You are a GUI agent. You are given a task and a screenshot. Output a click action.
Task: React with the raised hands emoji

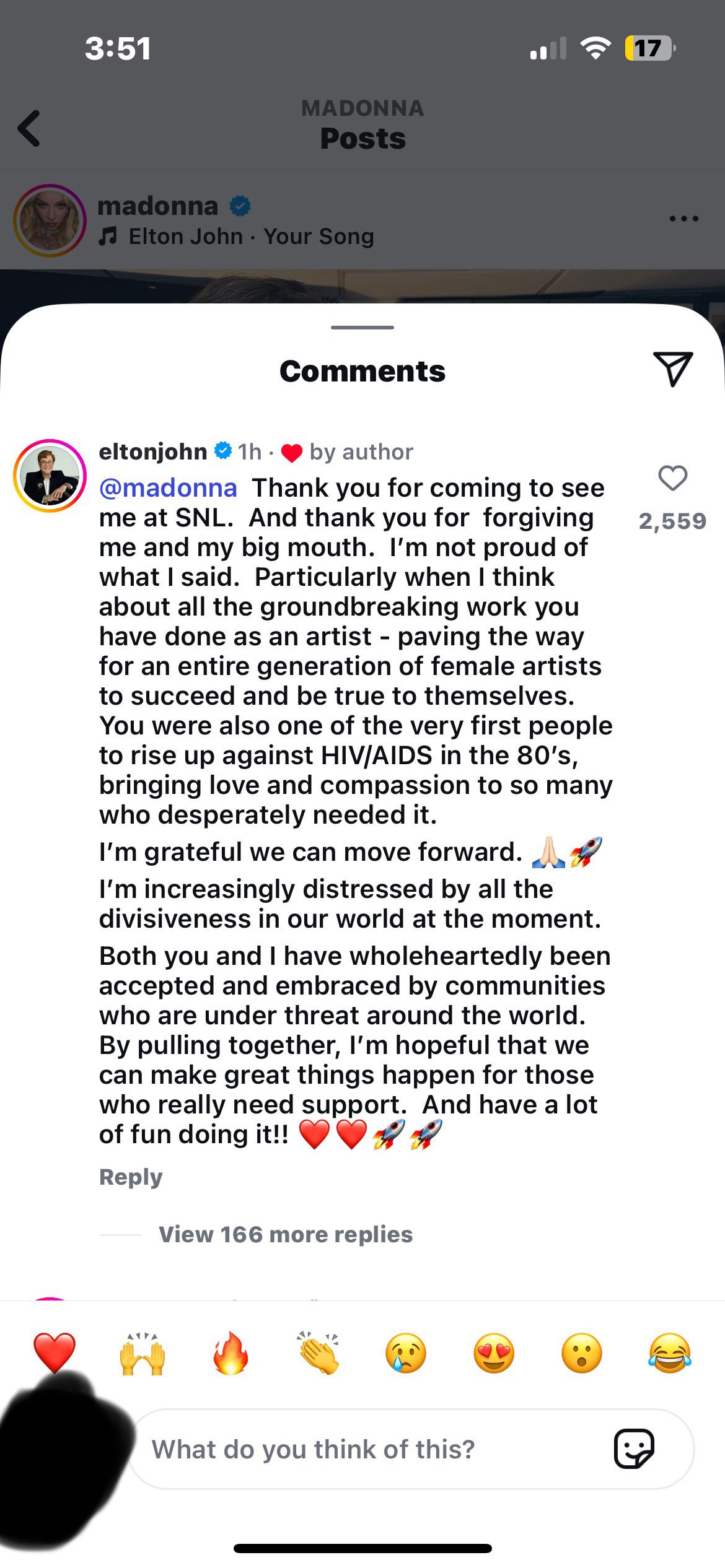click(143, 1353)
